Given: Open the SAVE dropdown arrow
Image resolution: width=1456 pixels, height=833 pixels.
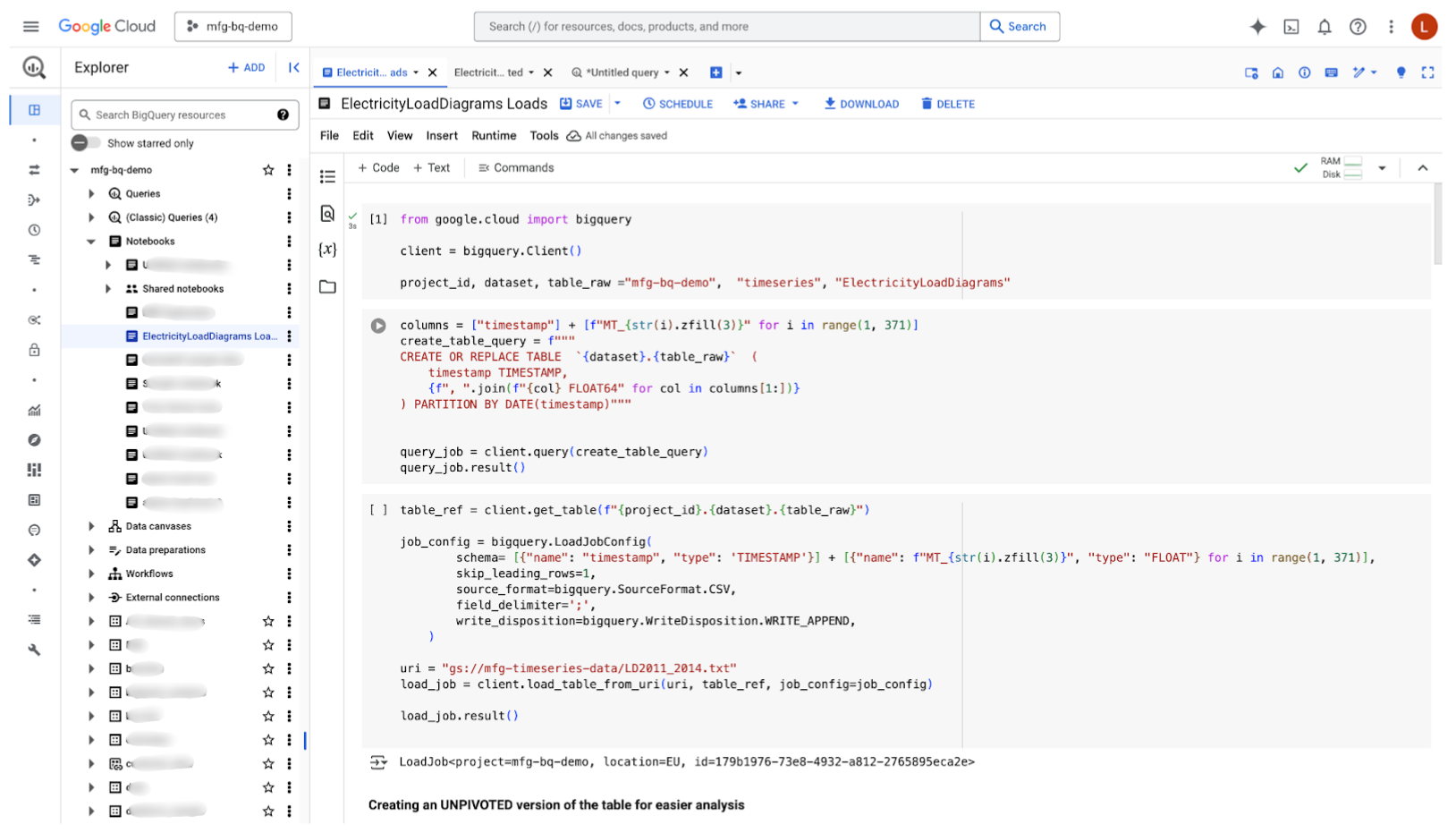Looking at the screenshot, I should pos(617,104).
